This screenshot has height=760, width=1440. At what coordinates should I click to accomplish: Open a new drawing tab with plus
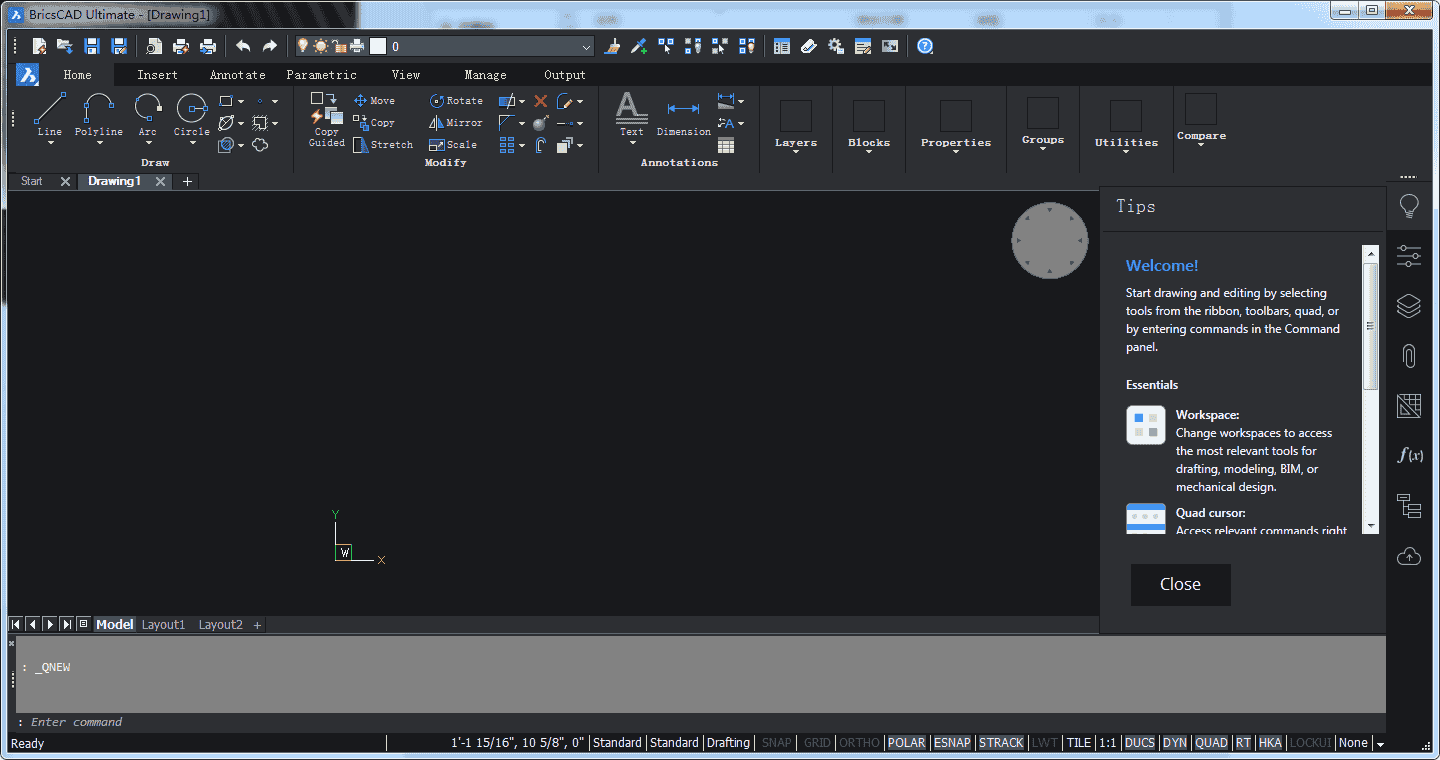tap(186, 181)
